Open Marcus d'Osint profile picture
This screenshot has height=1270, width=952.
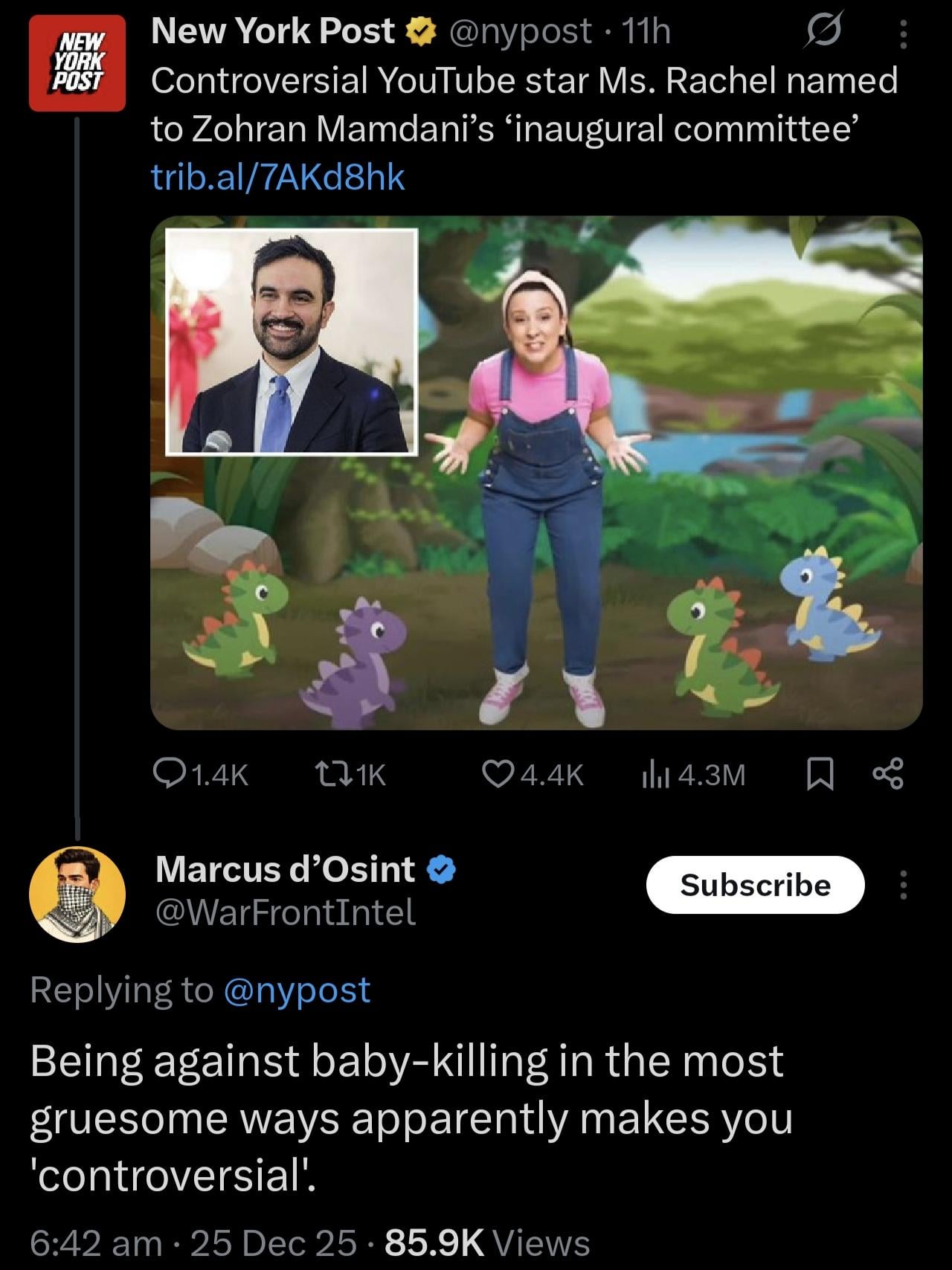pyautogui.click(x=77, y=893)
